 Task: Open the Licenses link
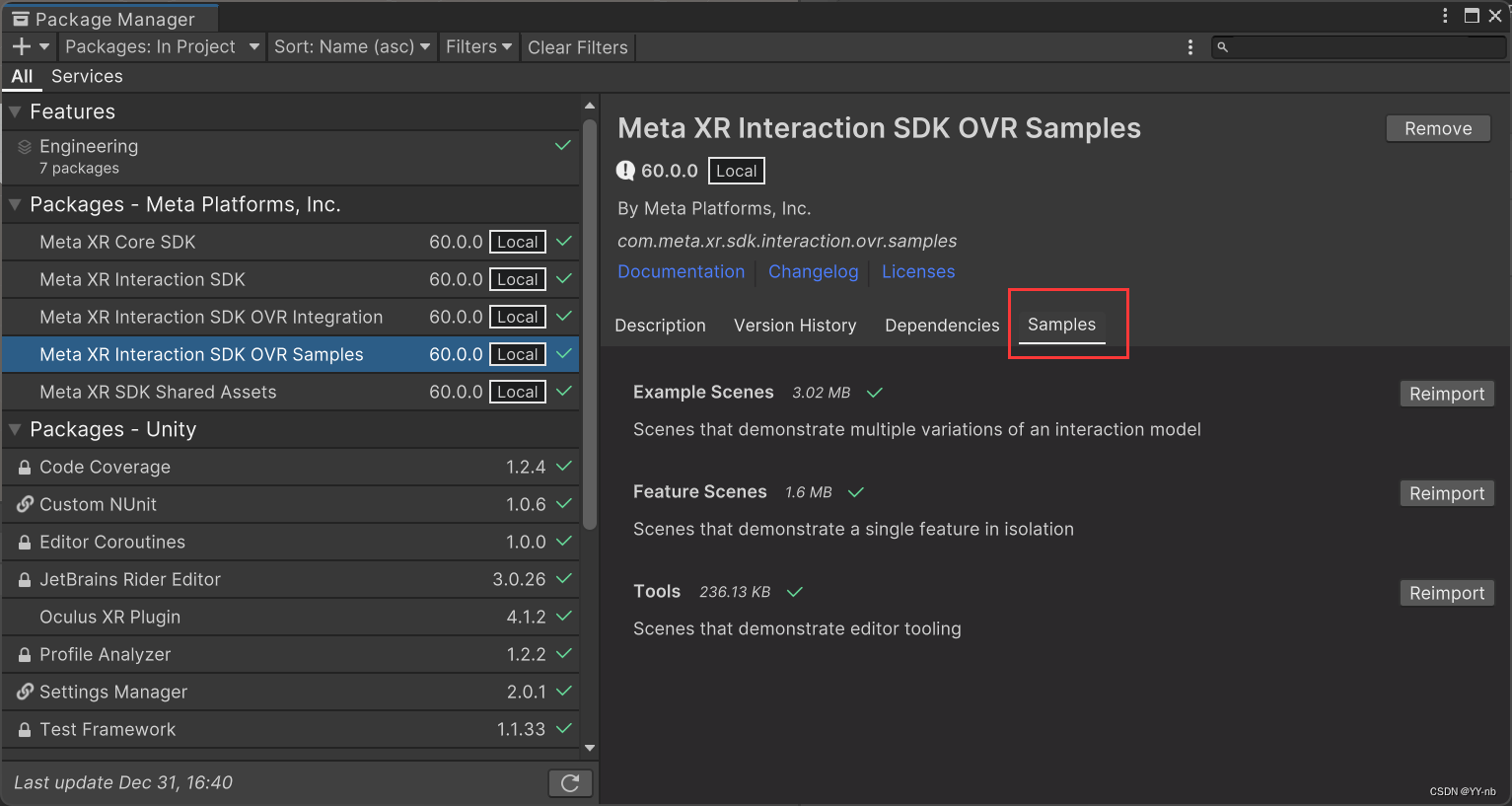(918, 271)
